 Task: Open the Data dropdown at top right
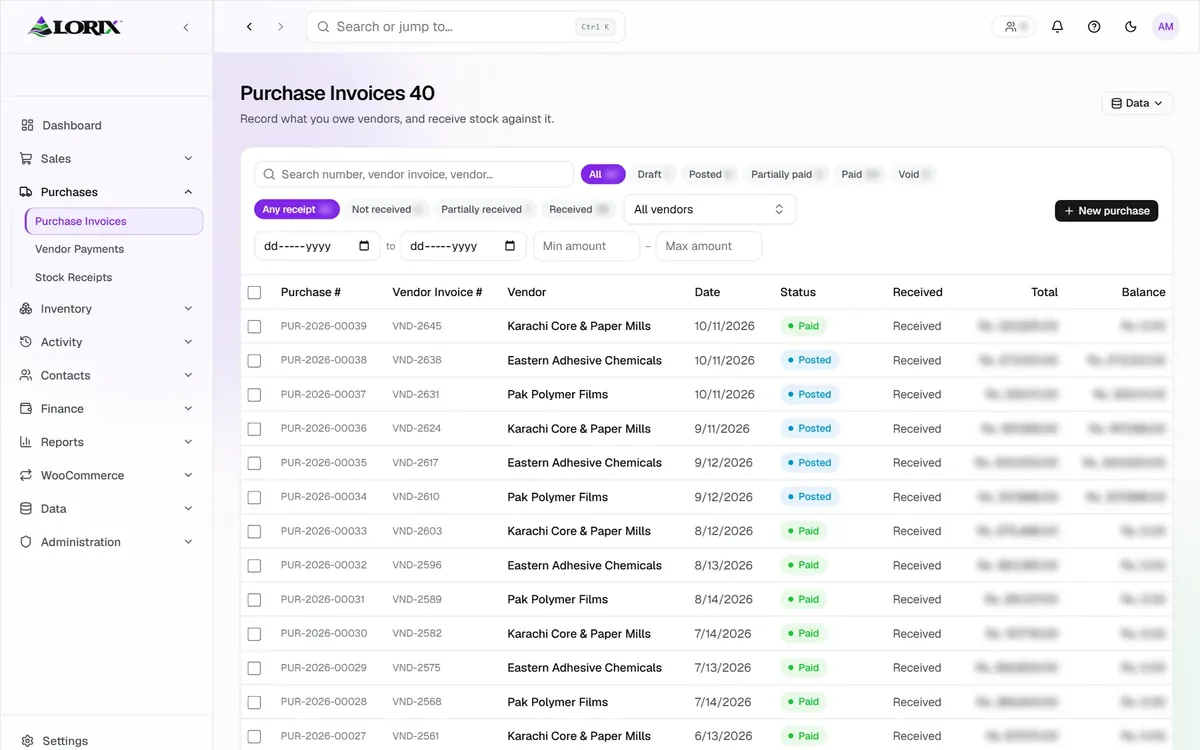click(x=1137, y=103)
